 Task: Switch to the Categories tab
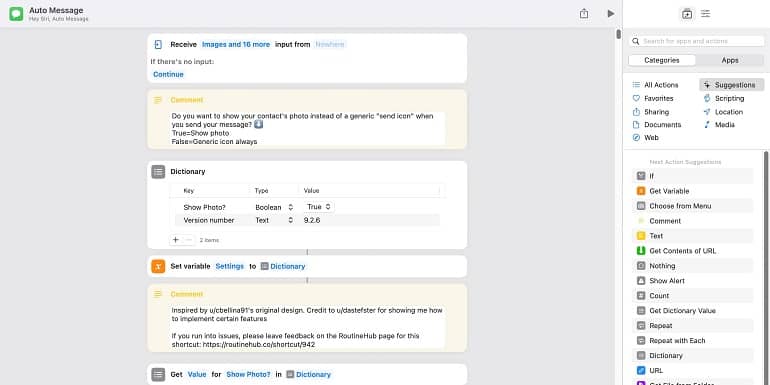pyautogui.click(x=662, y=60)
